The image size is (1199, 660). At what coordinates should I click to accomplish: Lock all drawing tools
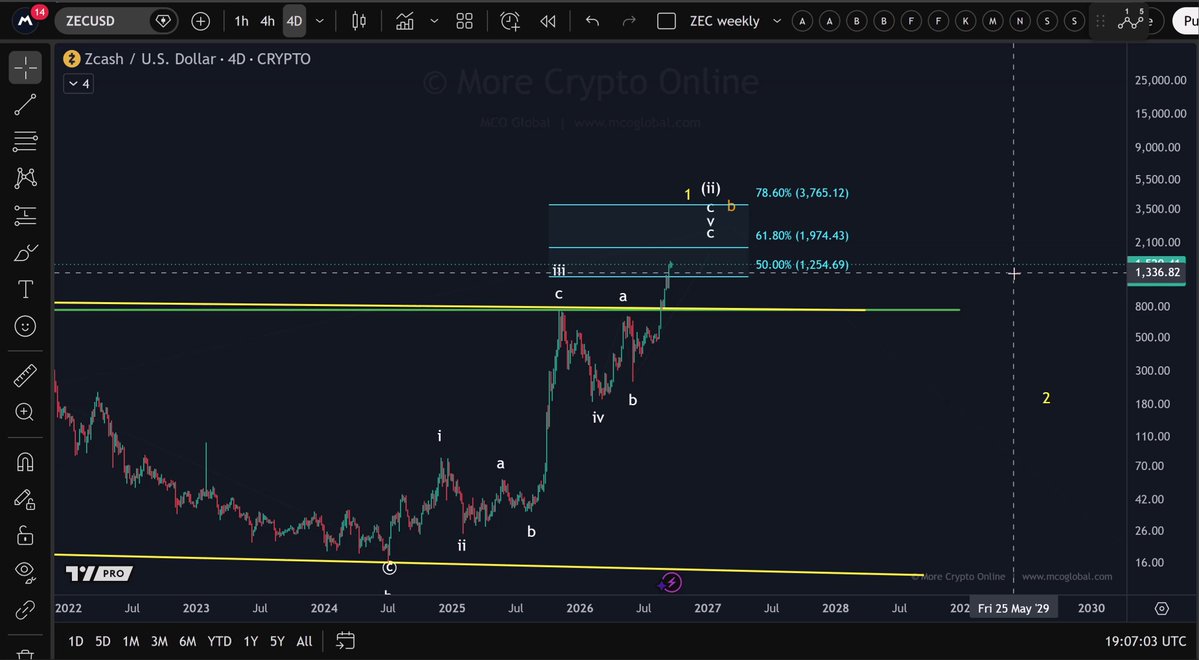click(25, 536)
